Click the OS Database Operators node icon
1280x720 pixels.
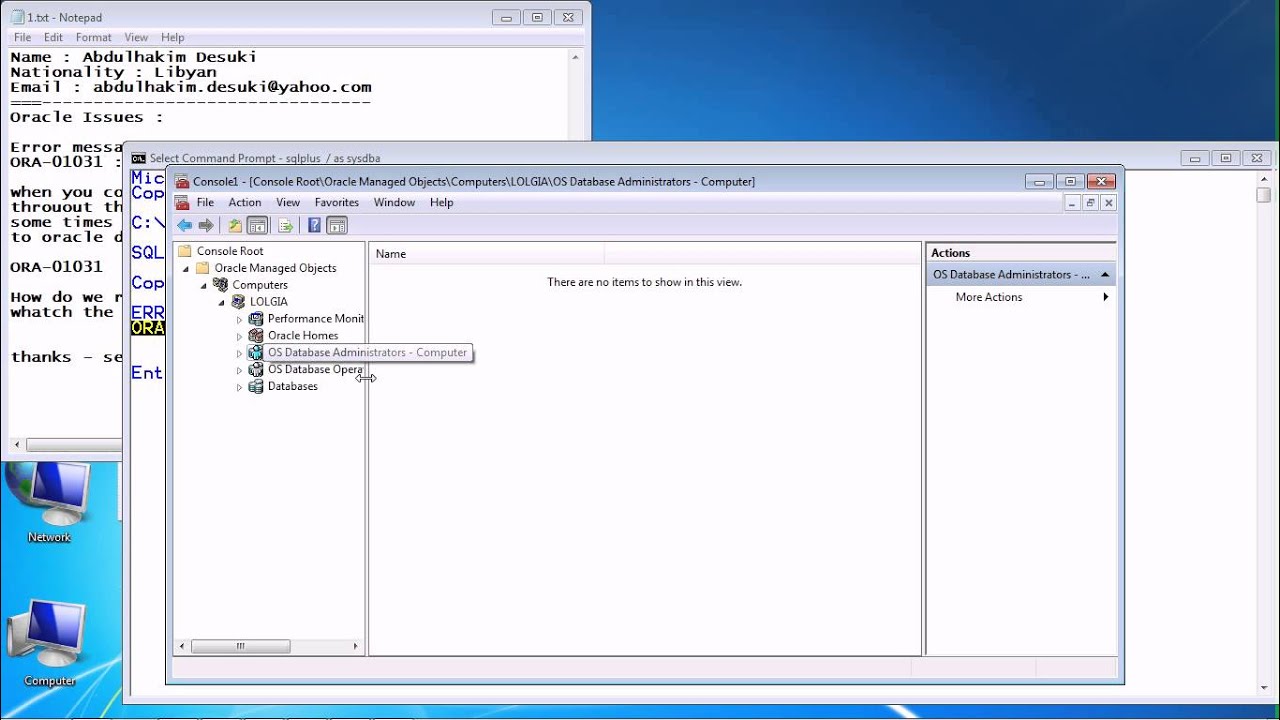pos(256,369)
